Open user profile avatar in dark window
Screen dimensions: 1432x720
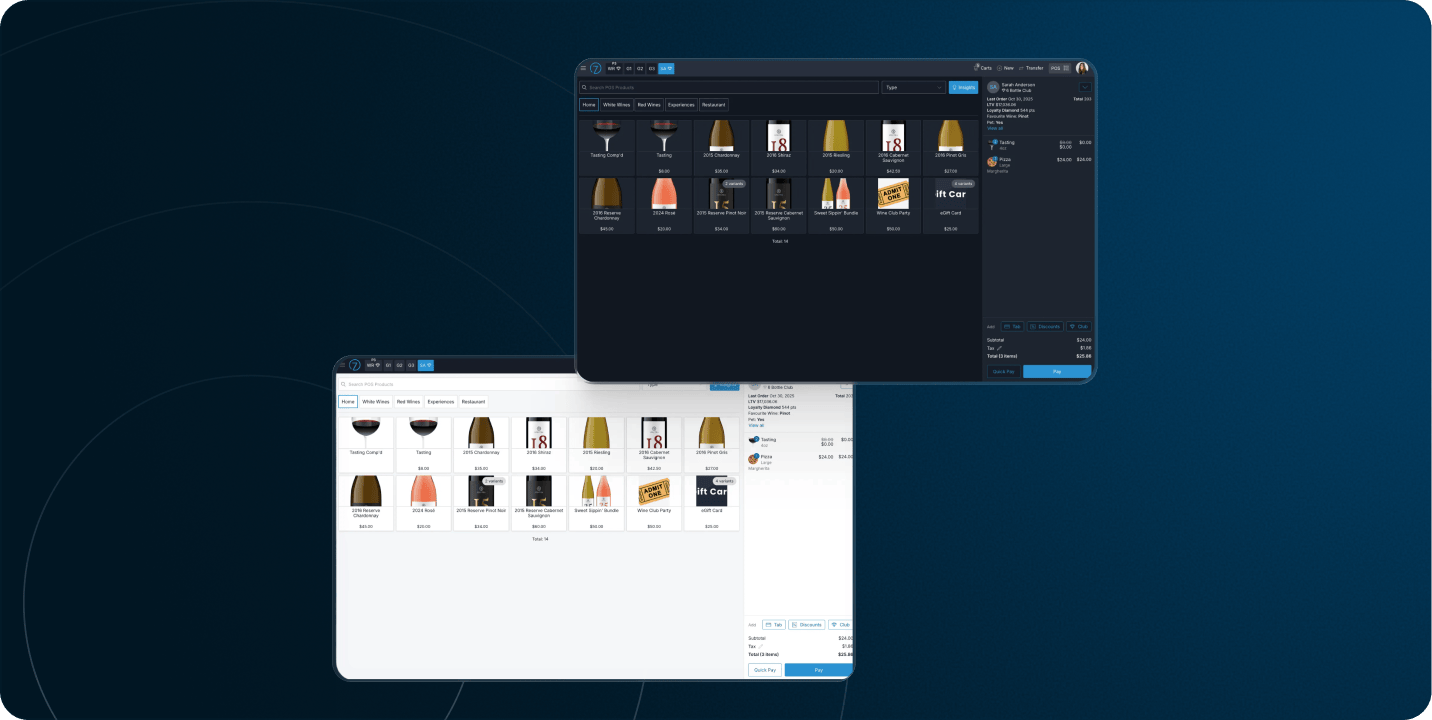pyautogui.click(x=1082, y=68)
